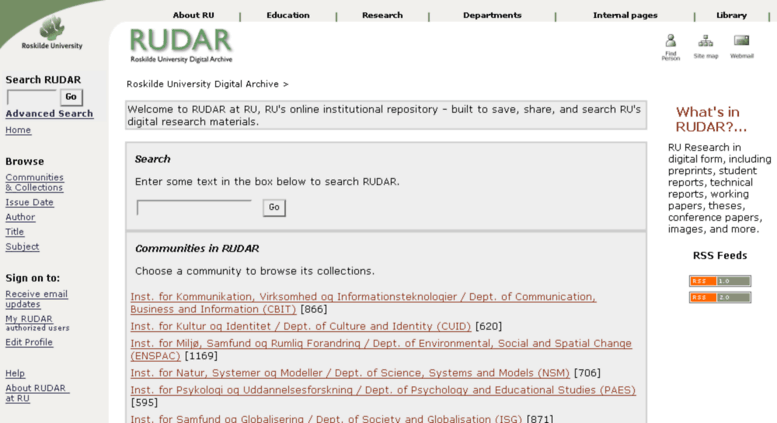Open the Departments menu
The width and height of the screenshot is (777, 423).
point(492,15)
